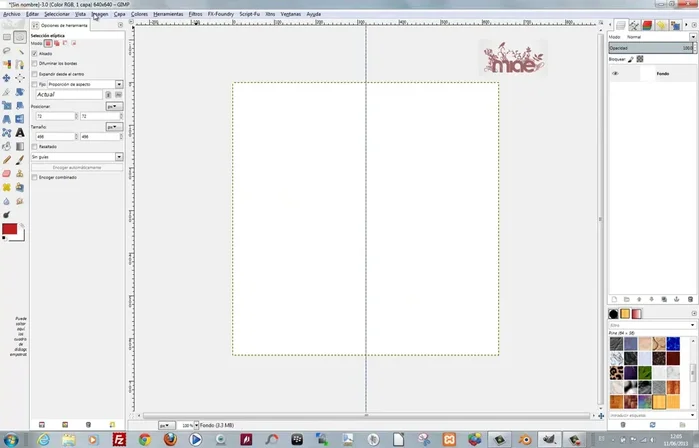Screen dimensions: 699x448
Task: Click the red foreground color swatch
Action: [x=10, y=230]
